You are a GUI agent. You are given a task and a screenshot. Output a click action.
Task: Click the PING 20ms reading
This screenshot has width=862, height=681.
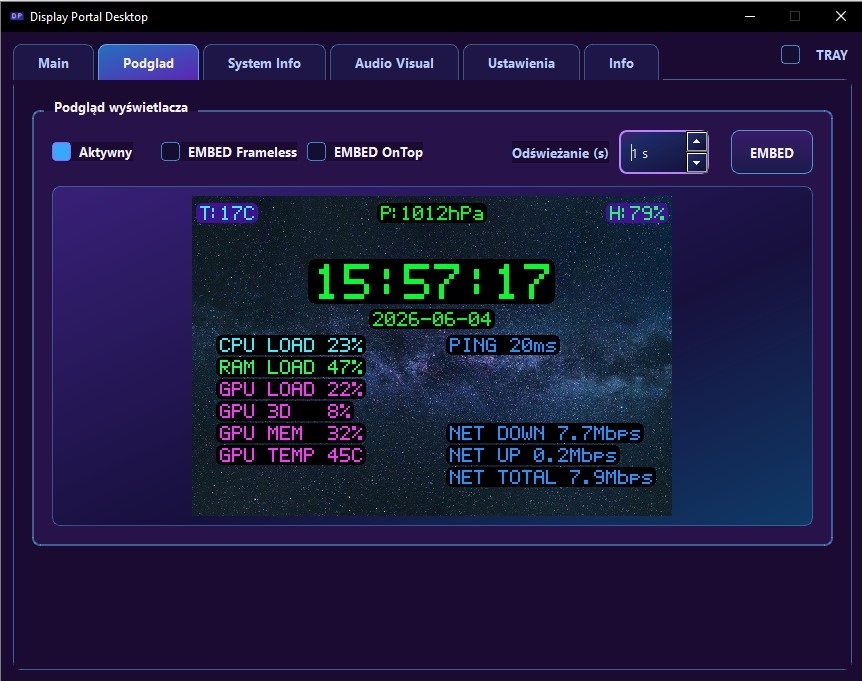tap(503, 345)
